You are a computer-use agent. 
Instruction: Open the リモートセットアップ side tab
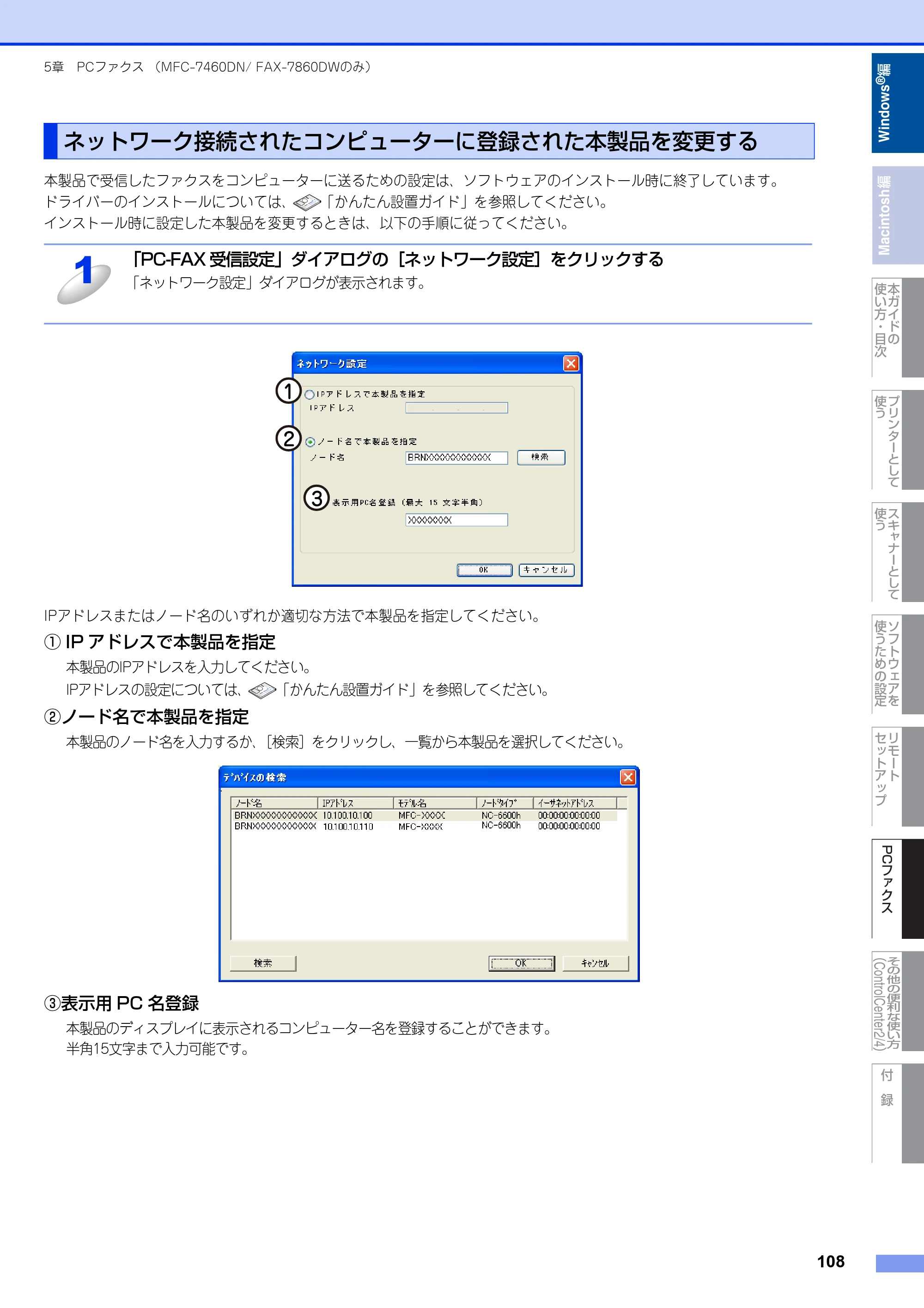coord(897,777)
